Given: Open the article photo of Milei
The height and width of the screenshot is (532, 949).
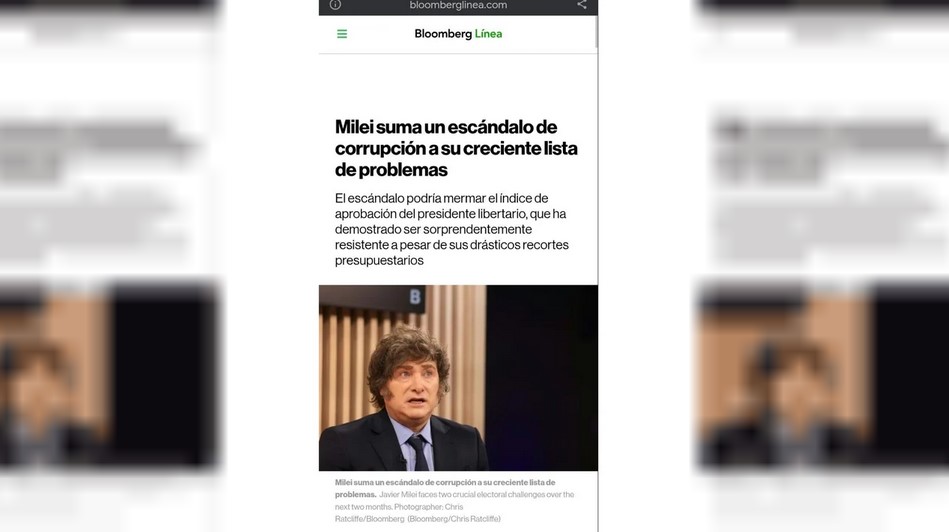Looking at the screenshot, I should coord(458,378).
